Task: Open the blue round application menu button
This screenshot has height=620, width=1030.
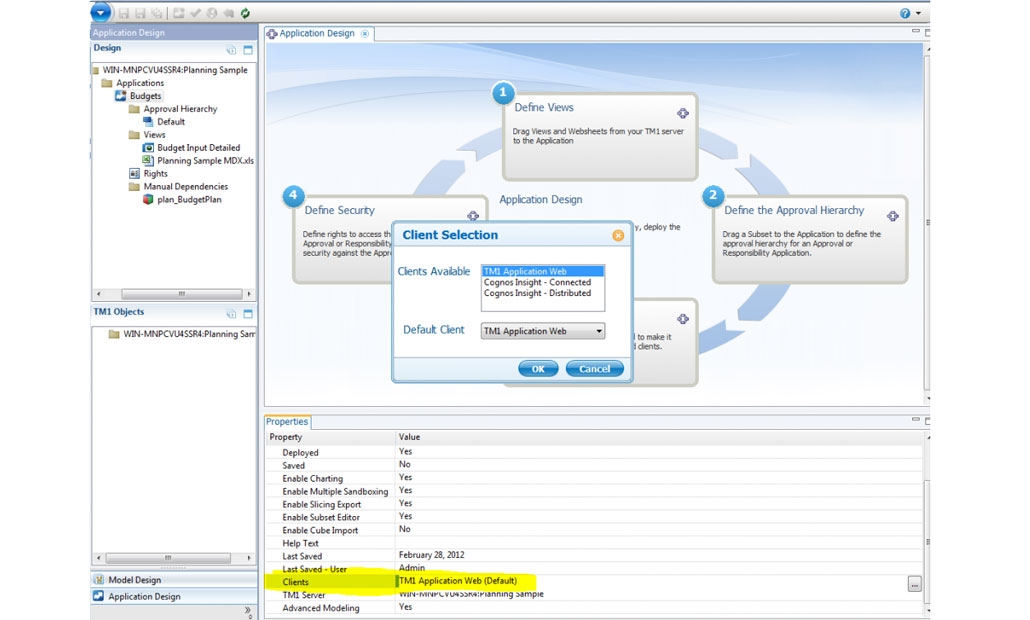Action: 101,12
